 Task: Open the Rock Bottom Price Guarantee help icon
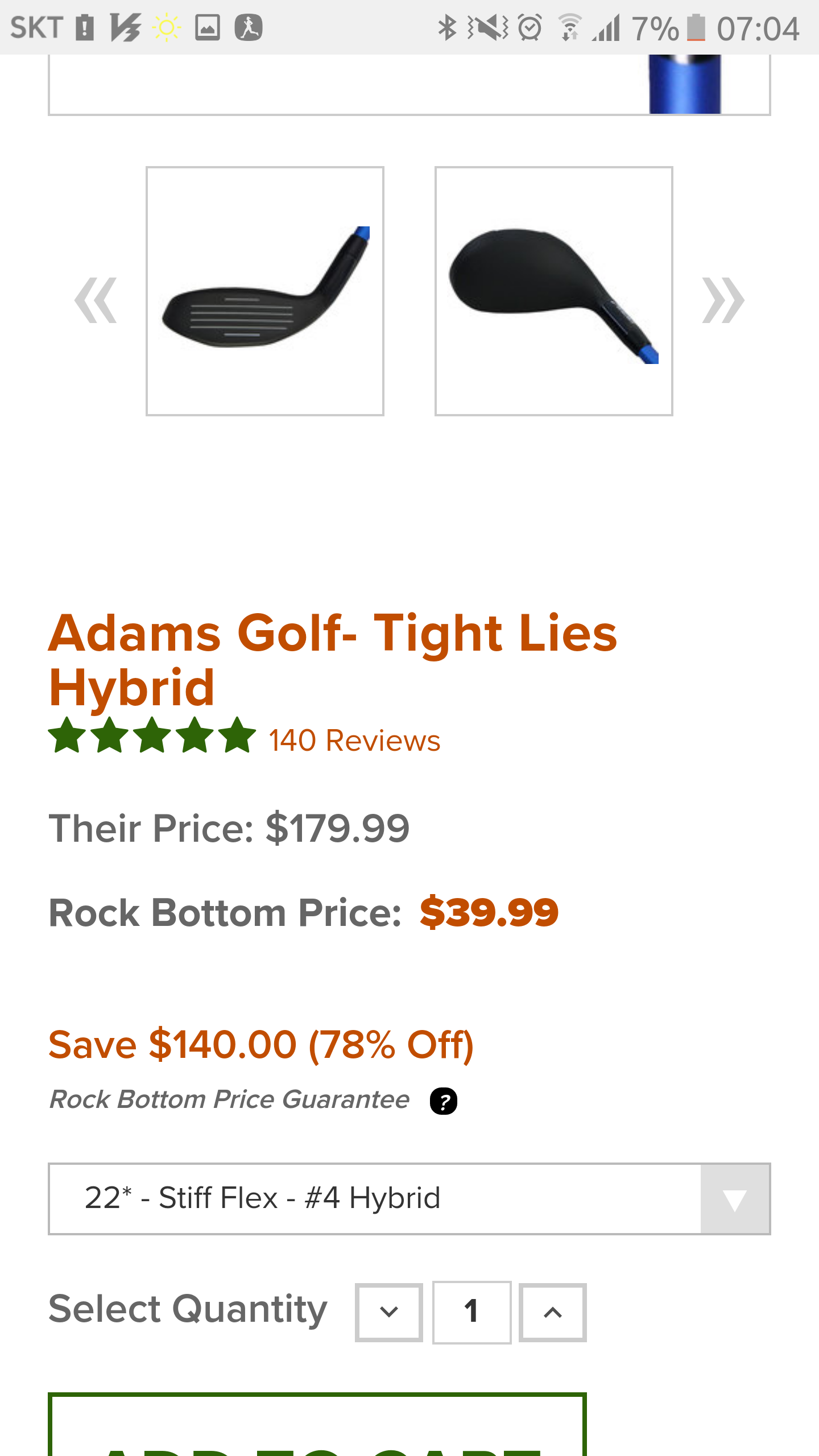pos(444,1101)
